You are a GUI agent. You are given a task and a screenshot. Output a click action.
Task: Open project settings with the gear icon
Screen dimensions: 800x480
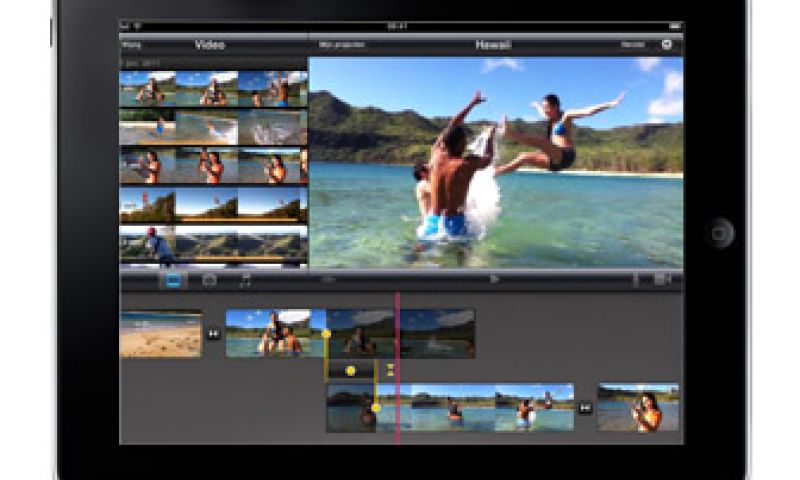[x=666, y=44]
